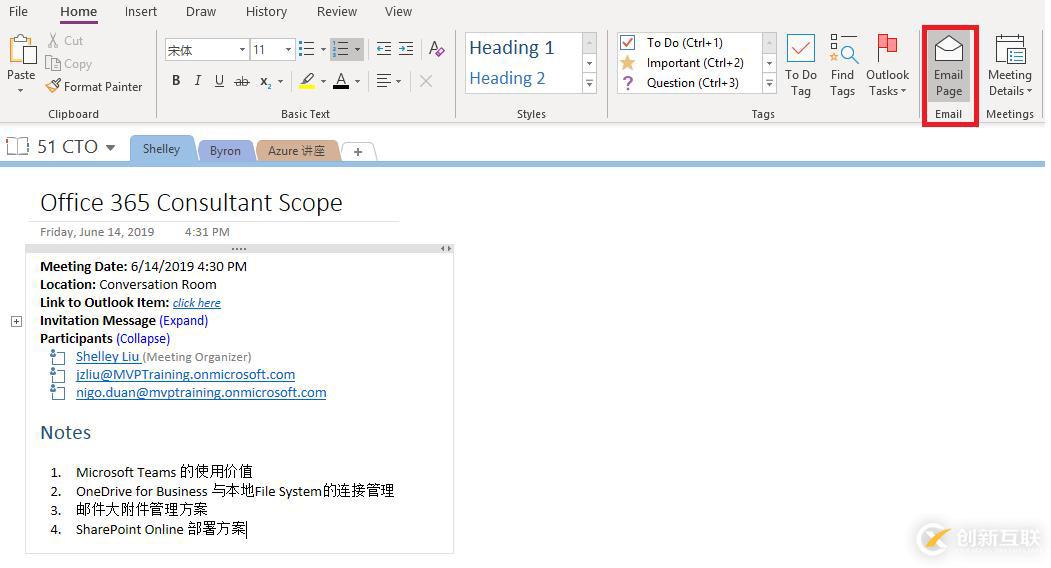The width and height of the screenshot is (1051, 568).
Task: Clear all formatting
Action: pyautogui.click(x=436, y=49)
